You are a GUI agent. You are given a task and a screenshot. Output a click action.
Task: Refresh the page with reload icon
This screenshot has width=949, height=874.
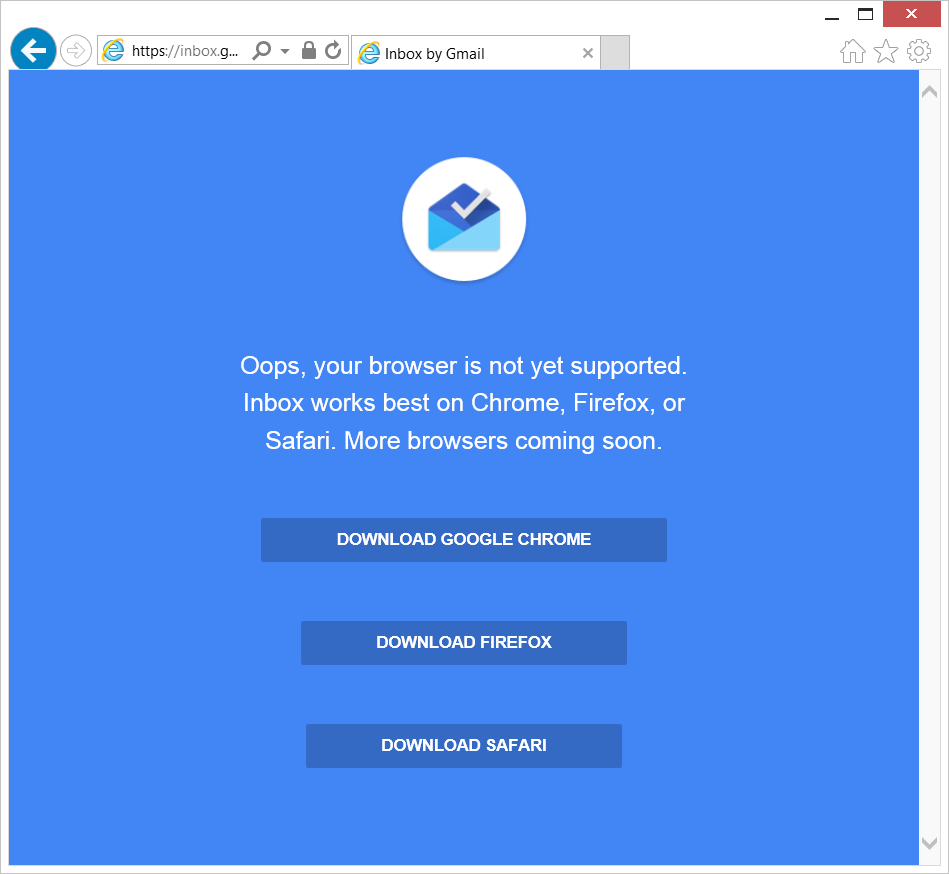click(333, 50)
